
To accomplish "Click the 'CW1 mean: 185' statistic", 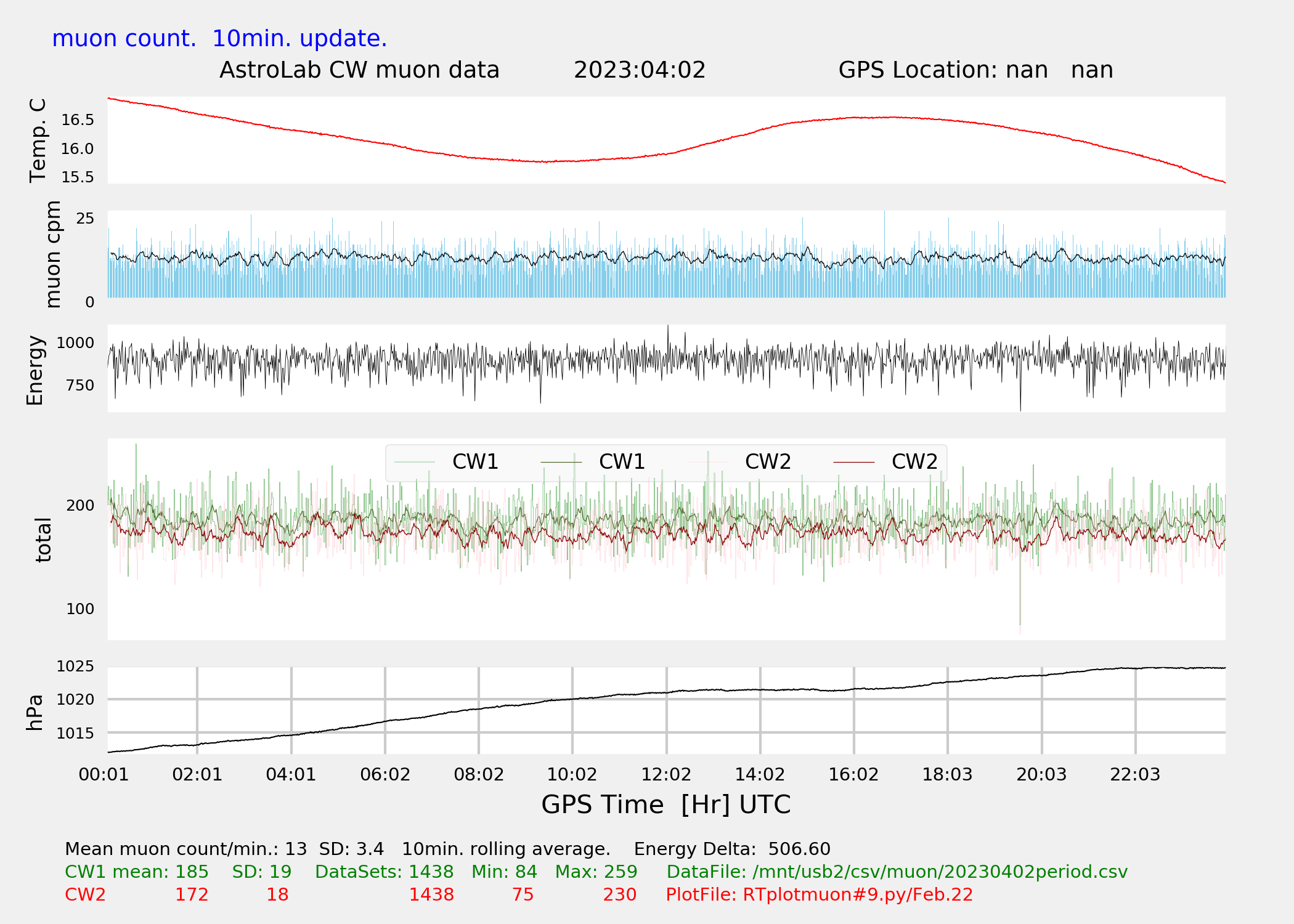I will [x=137, y=872].
